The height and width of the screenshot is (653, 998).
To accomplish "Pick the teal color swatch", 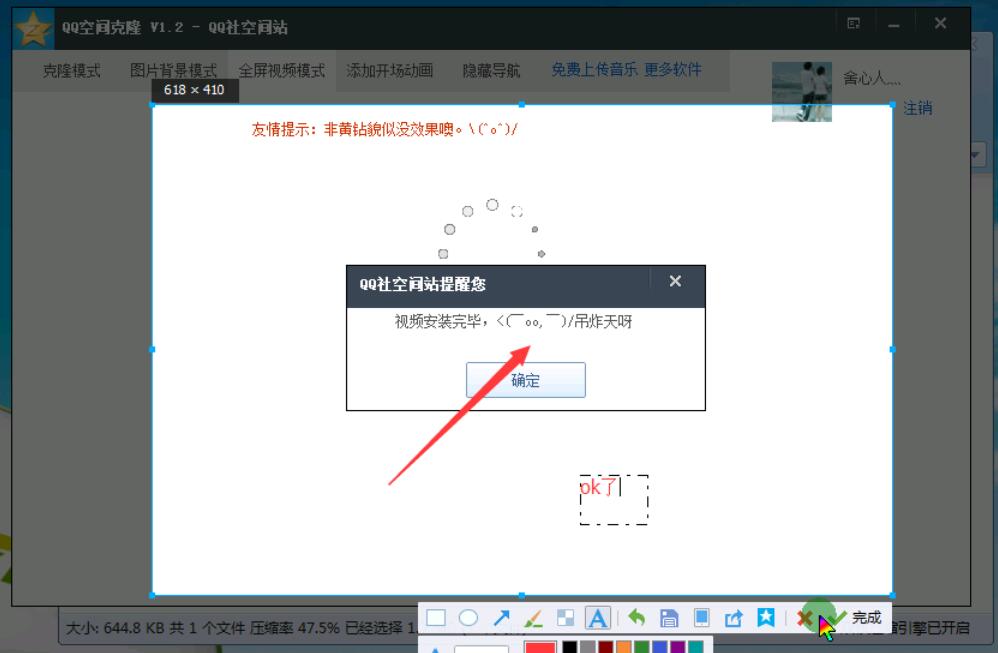I will 695,647.
